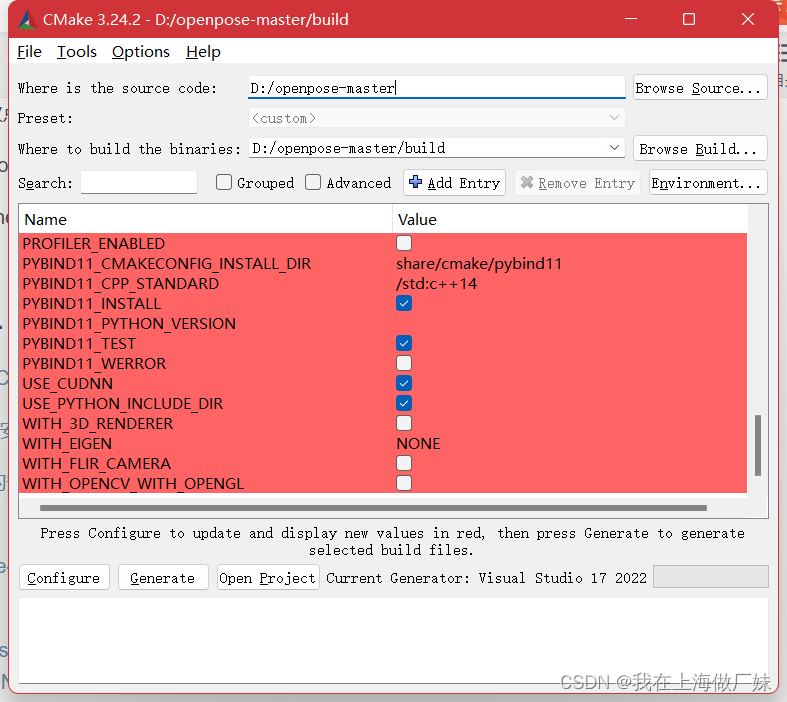Select the WITH_OPENCV_WITH_OPENGL entry name
Screen dimensions: 787x702
coord(133,484)
